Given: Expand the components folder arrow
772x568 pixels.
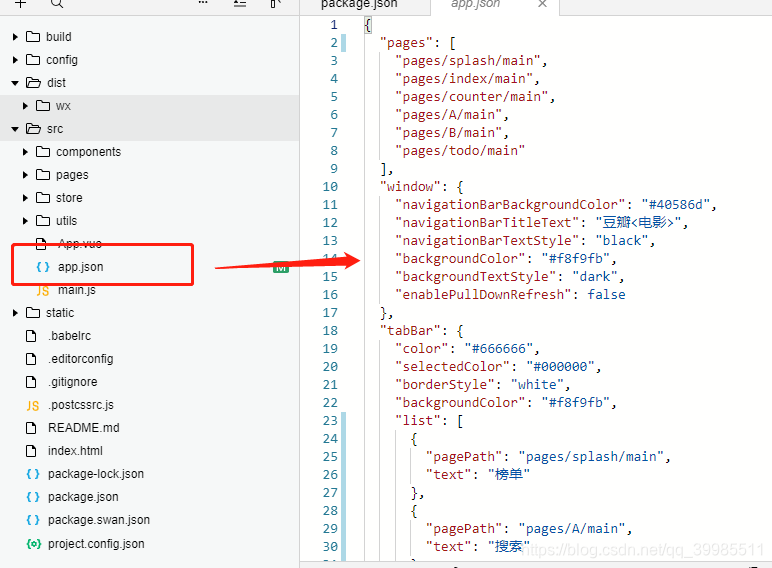Looking at the screenshot, I should click(25, 152).
